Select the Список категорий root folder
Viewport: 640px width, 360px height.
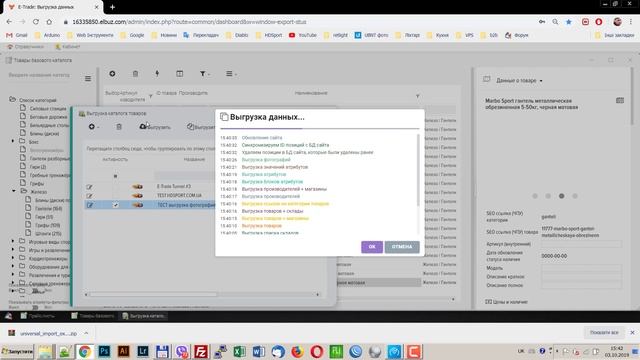coord(38,100)
